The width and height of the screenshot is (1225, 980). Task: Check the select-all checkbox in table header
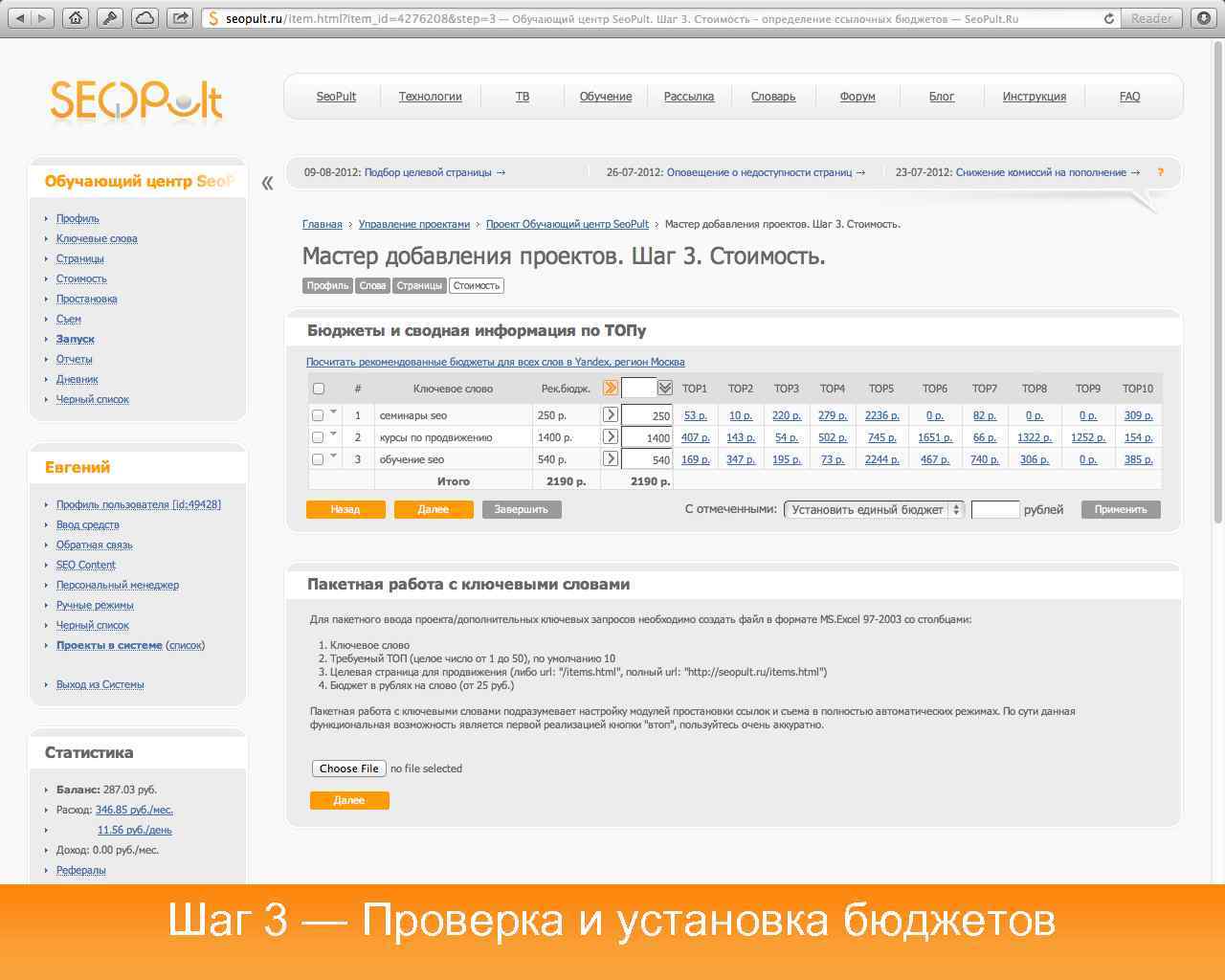[317, 388]
